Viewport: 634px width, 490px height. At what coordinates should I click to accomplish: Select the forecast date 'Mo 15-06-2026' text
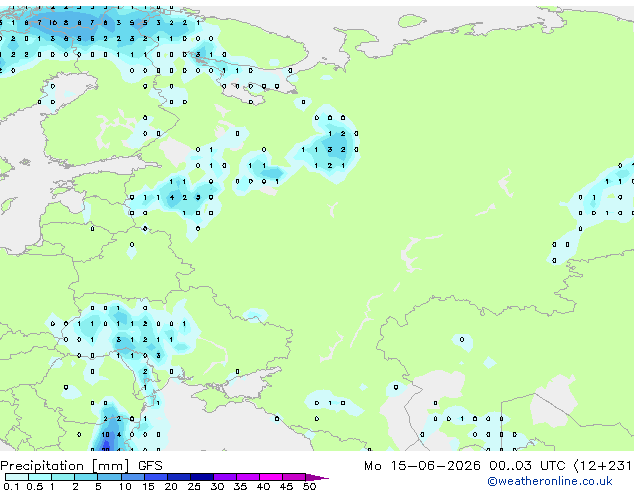pyautogui.click(x=422, y=466)
